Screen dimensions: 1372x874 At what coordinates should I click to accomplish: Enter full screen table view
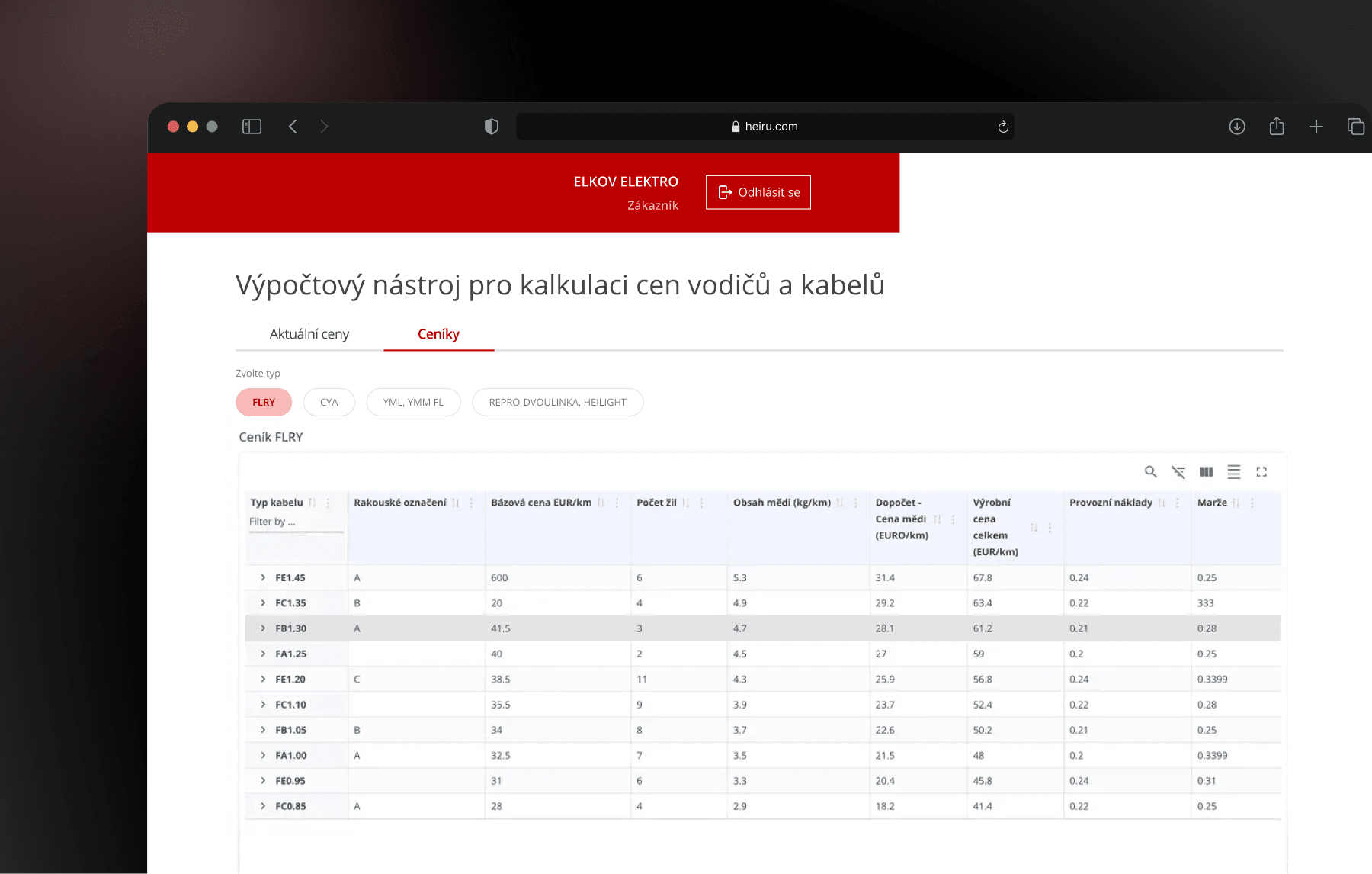tap(1261, 472)
